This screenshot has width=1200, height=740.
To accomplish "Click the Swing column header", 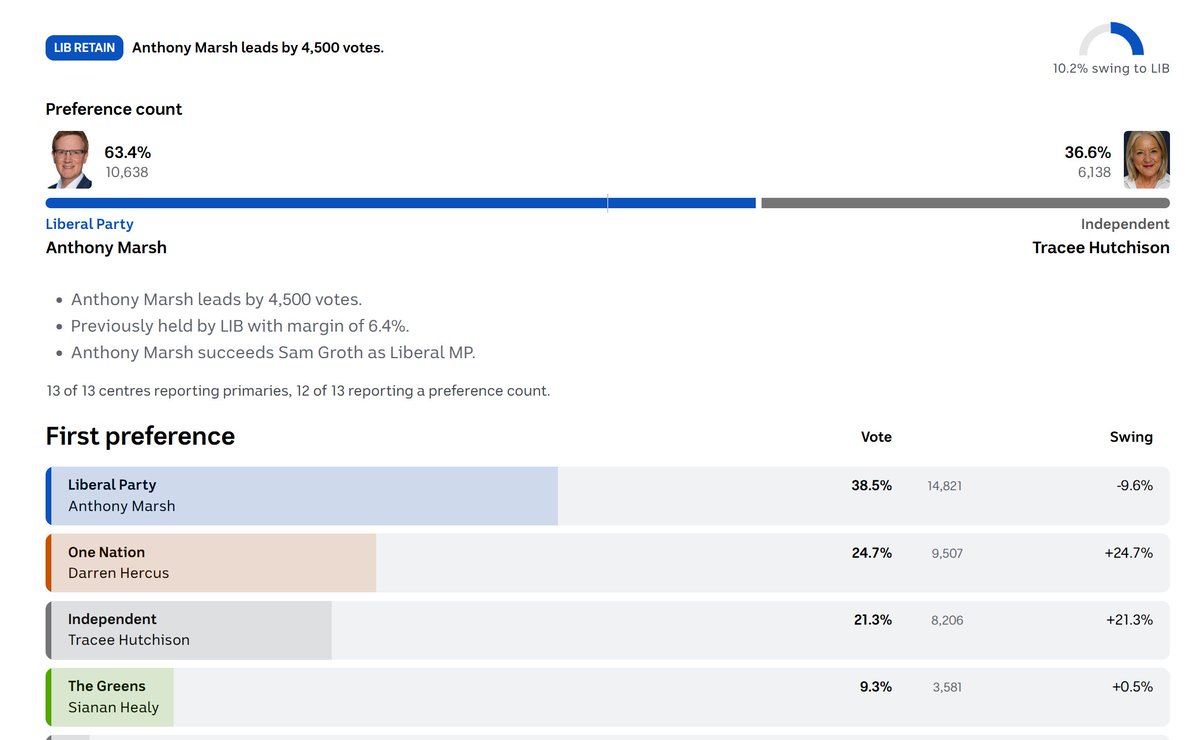I will coord(1131,437).
